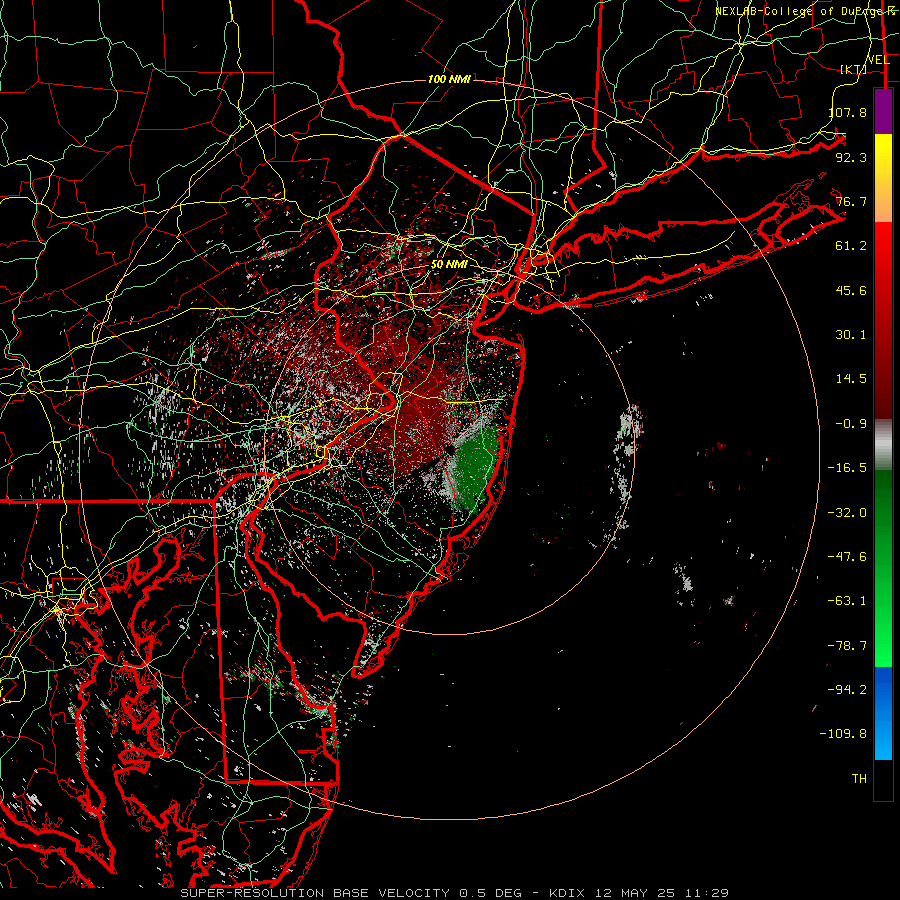Click the "100 NMI" range ring label
The width and height of the screenshot is (900, 900).
click(449, 79)
